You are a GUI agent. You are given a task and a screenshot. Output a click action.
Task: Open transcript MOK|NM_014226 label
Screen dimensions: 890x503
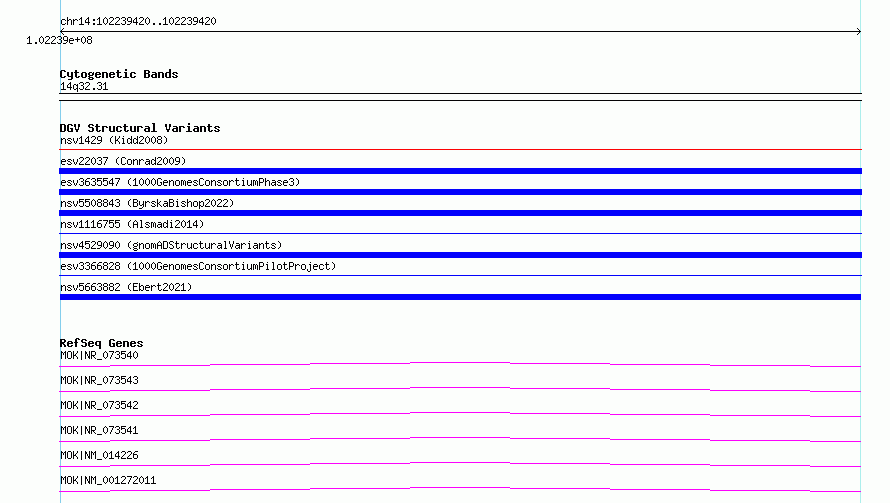[99, 455]
